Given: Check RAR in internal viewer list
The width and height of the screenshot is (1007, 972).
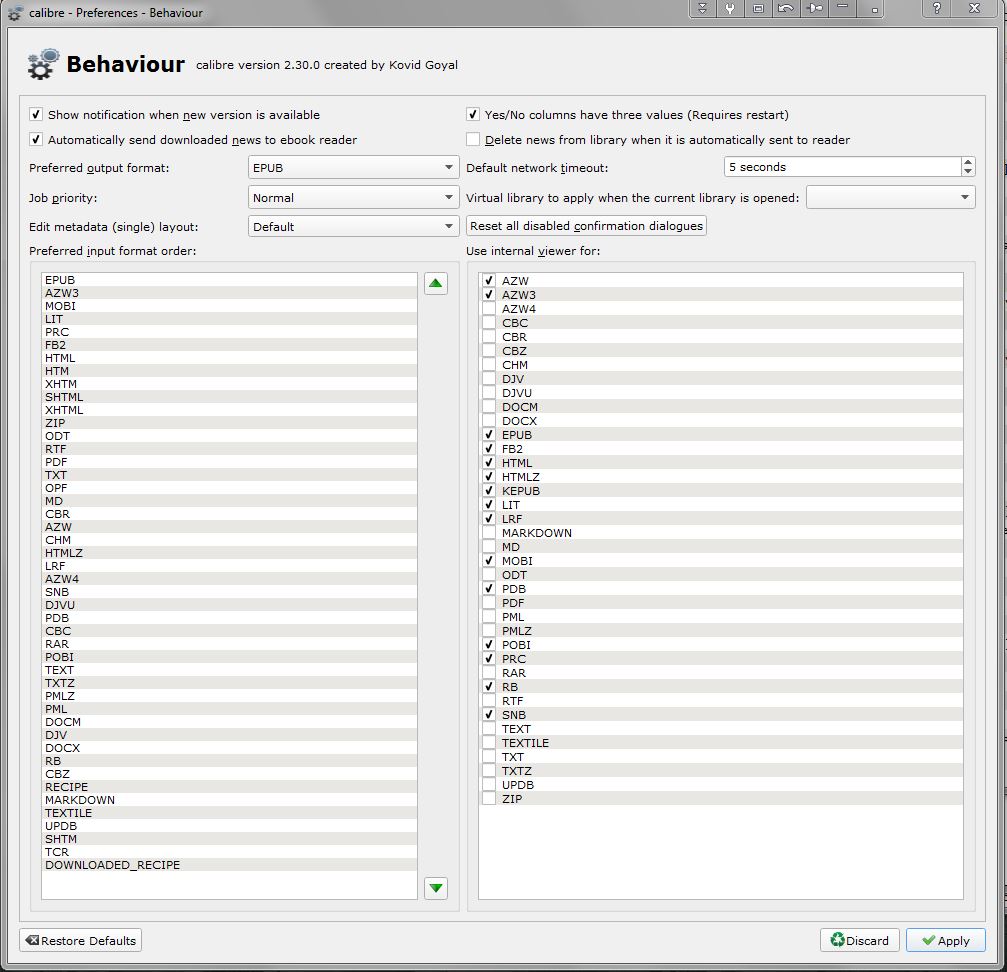Looking at the screenshot, I should (489, 673).
